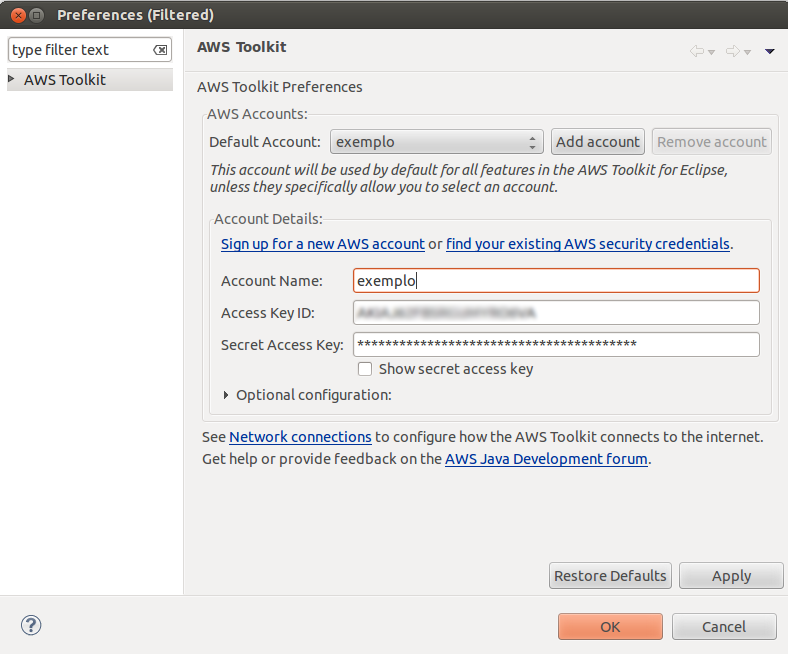Expand the Optional configuration section

pos(226,395)
